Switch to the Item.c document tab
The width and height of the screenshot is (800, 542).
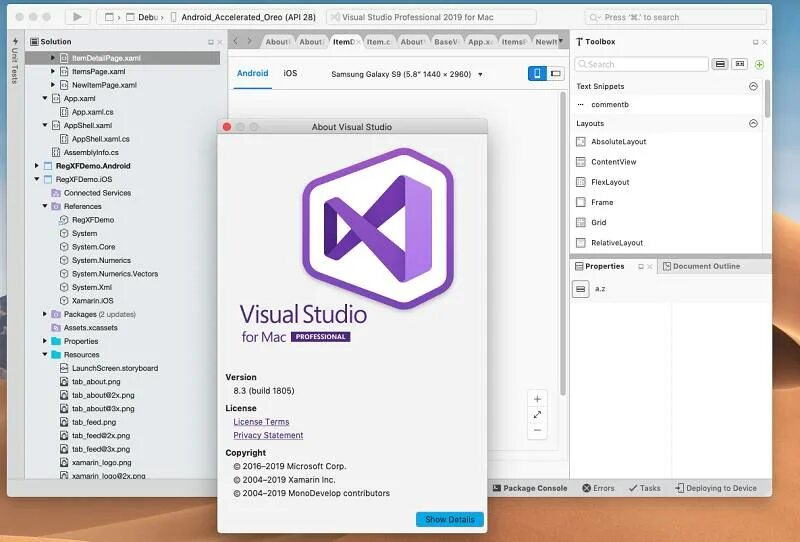click(x=379, y=42)
